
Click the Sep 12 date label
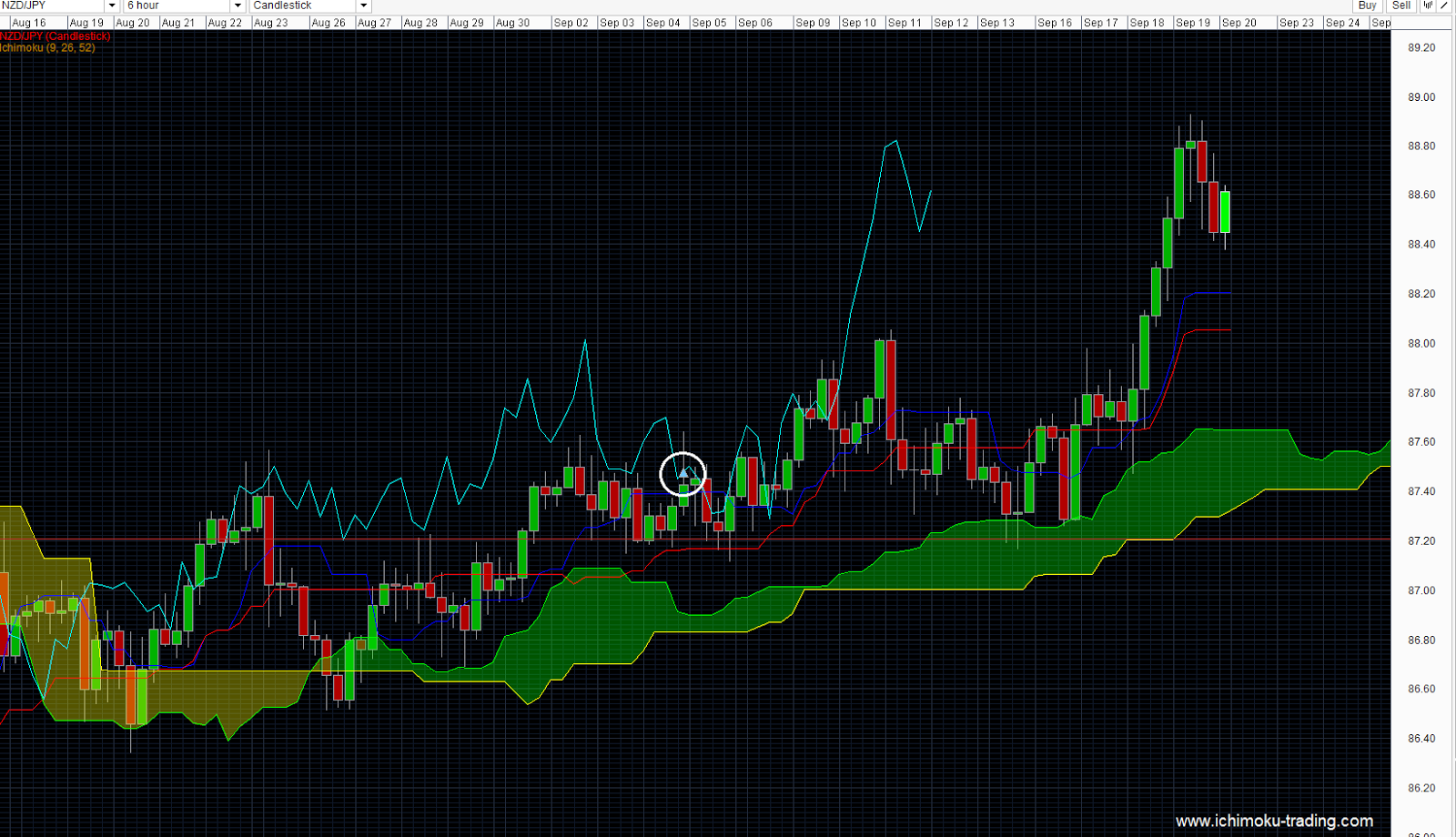[951, 23]
